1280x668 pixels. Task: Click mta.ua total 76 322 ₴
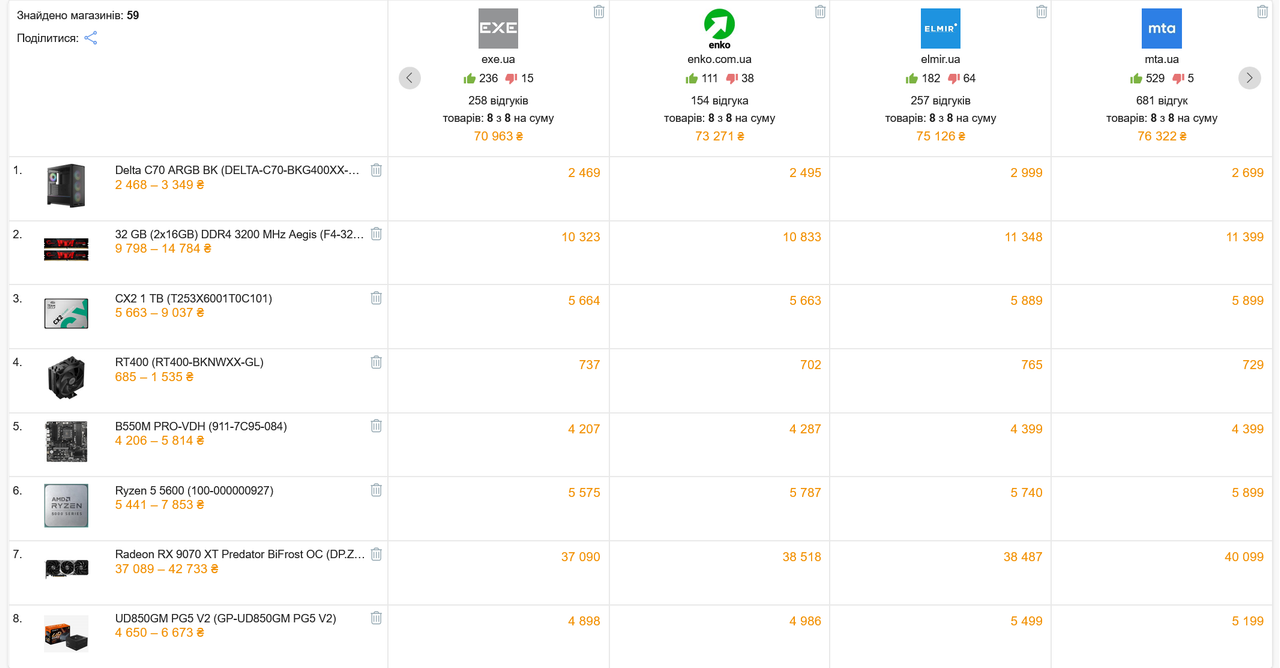(x=1161, y=136)
